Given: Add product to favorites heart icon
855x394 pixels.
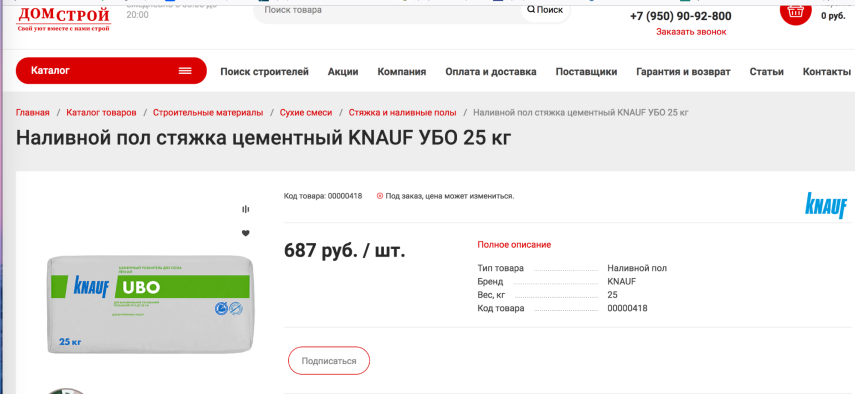Looking at the screenshot, I should coord(245,233).
